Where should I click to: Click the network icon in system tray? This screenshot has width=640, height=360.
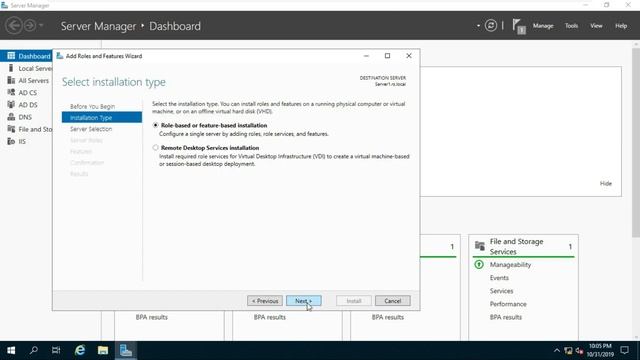click(x=568, y=351)
